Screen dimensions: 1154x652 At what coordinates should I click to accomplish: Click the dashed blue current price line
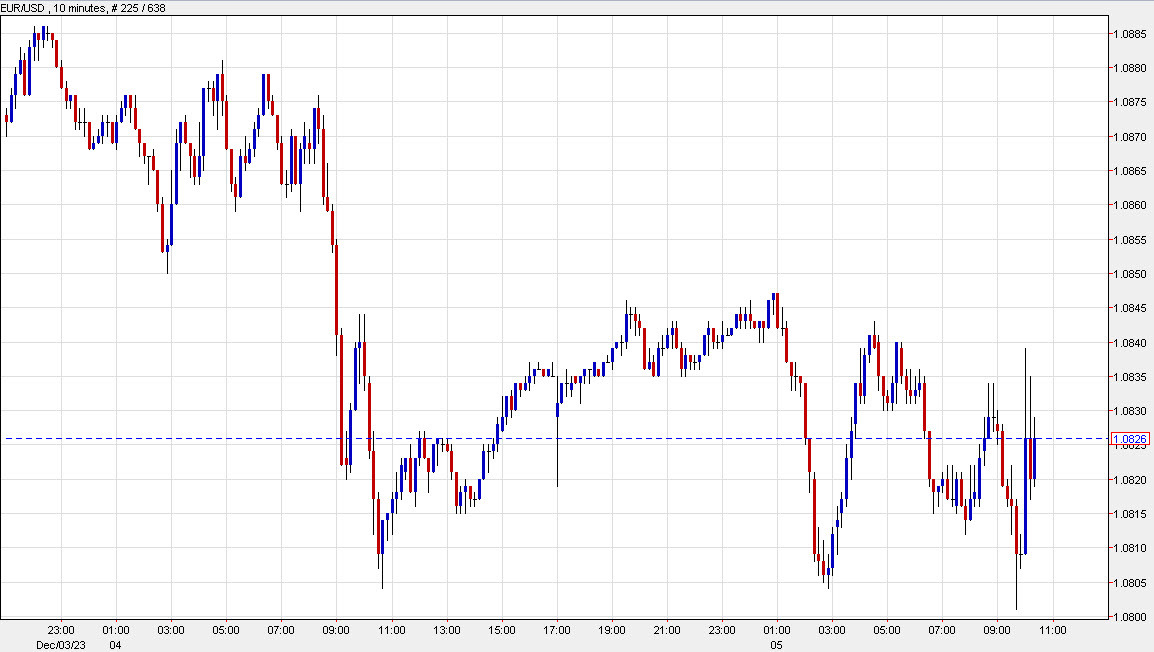pyautogui.click(x=556, y=439)
